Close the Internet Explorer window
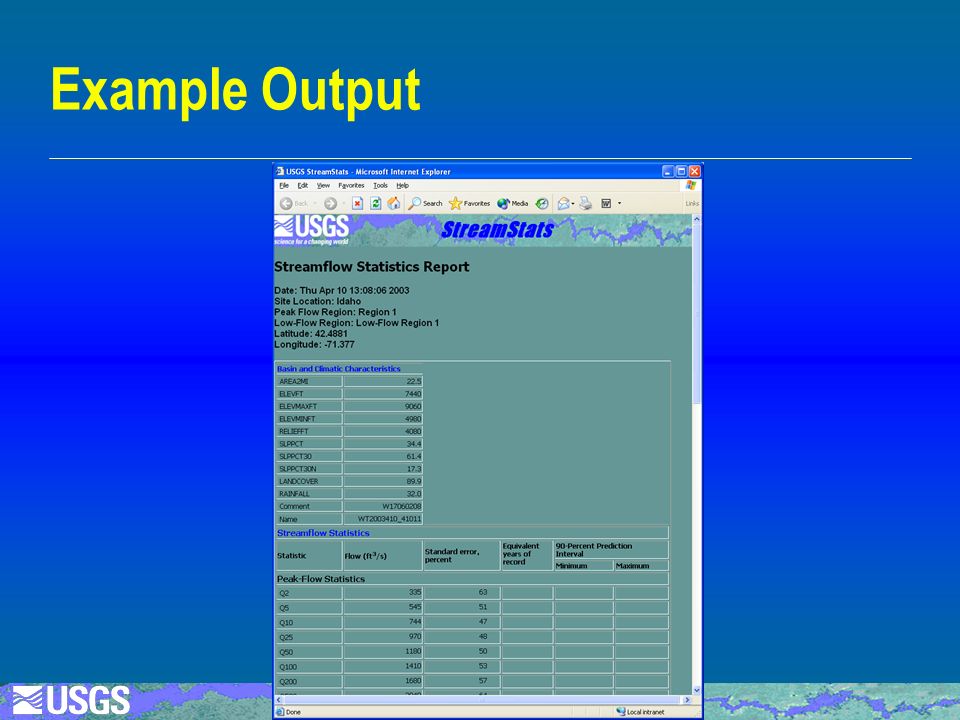The width and height of the screenshot is (960, 720). click(694, 171)
